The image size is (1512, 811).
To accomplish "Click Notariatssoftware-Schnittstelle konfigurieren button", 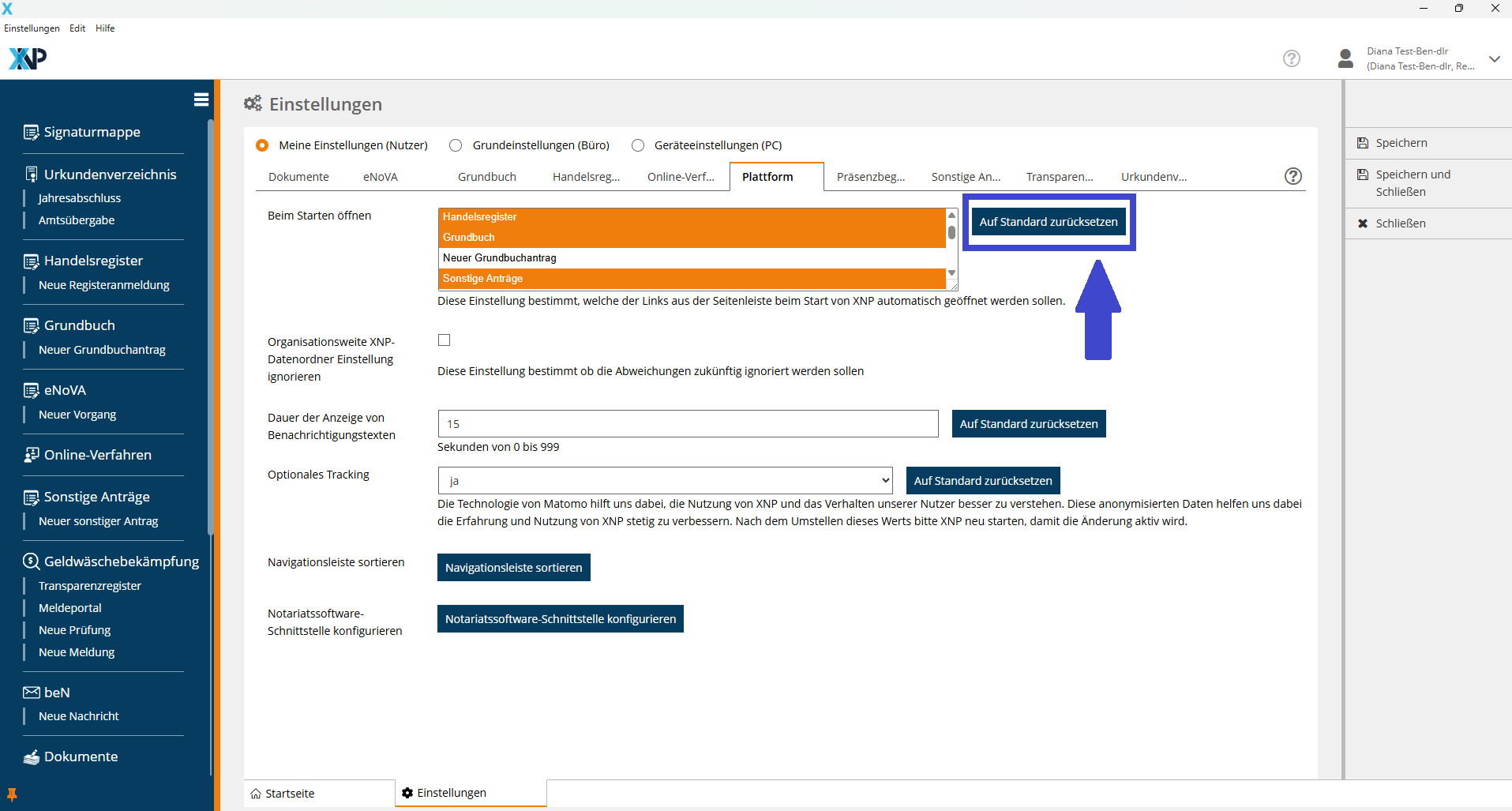I will tap(560, 619).
